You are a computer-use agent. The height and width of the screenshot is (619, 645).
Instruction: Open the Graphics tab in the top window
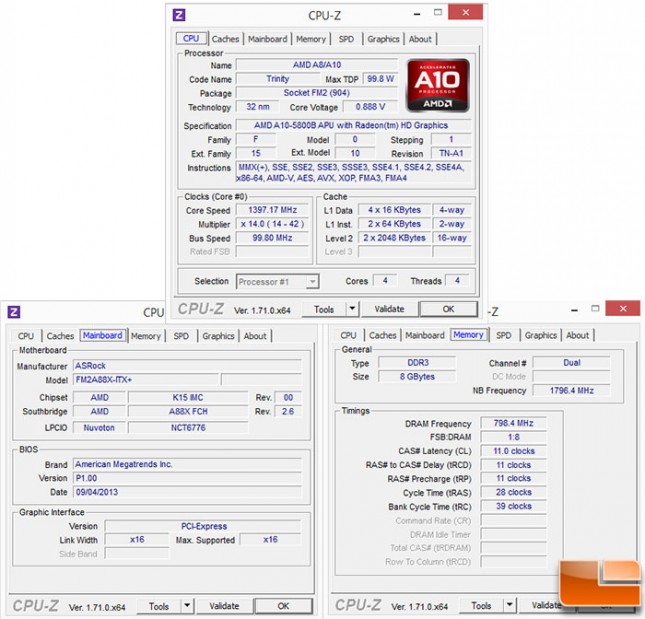tap(383, 39)
